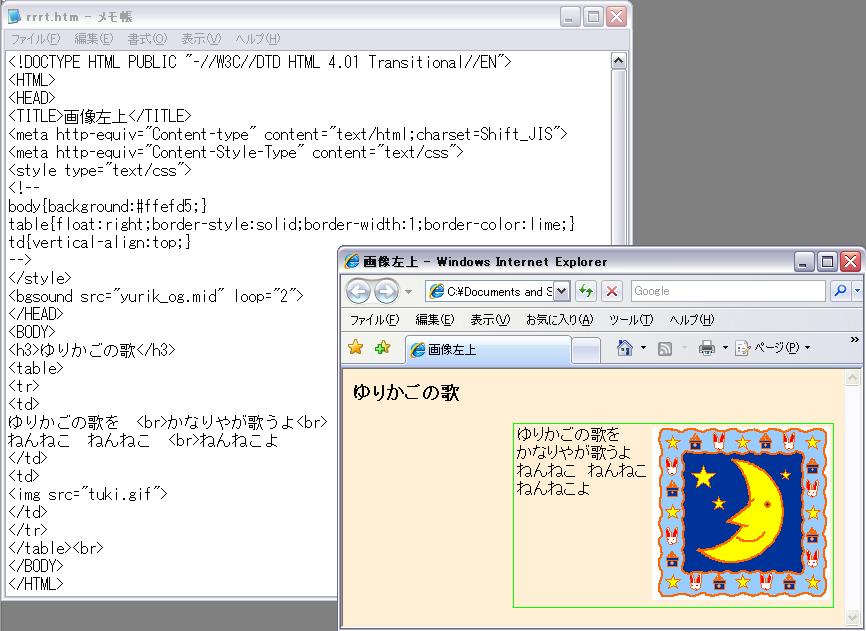The width and height of the screenshot is (866, 631).
Task: Open Notepad 表示(V) menu
Action: 201,39
